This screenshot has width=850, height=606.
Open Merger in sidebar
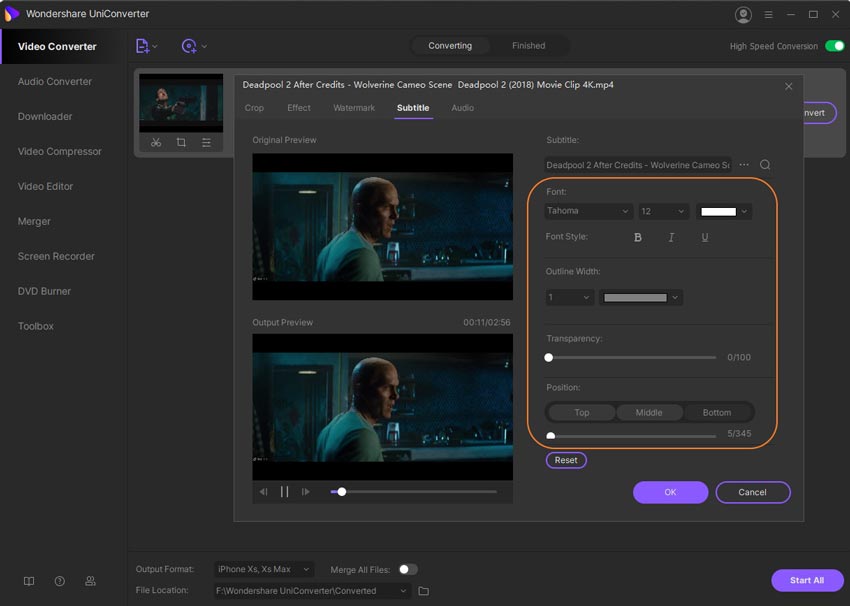tap(34, 221)
